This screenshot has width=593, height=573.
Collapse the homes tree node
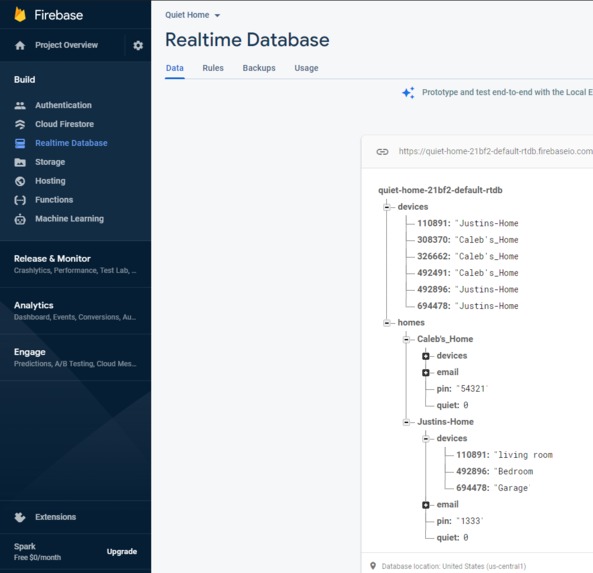pyautogui.click(x=387, y=323)
